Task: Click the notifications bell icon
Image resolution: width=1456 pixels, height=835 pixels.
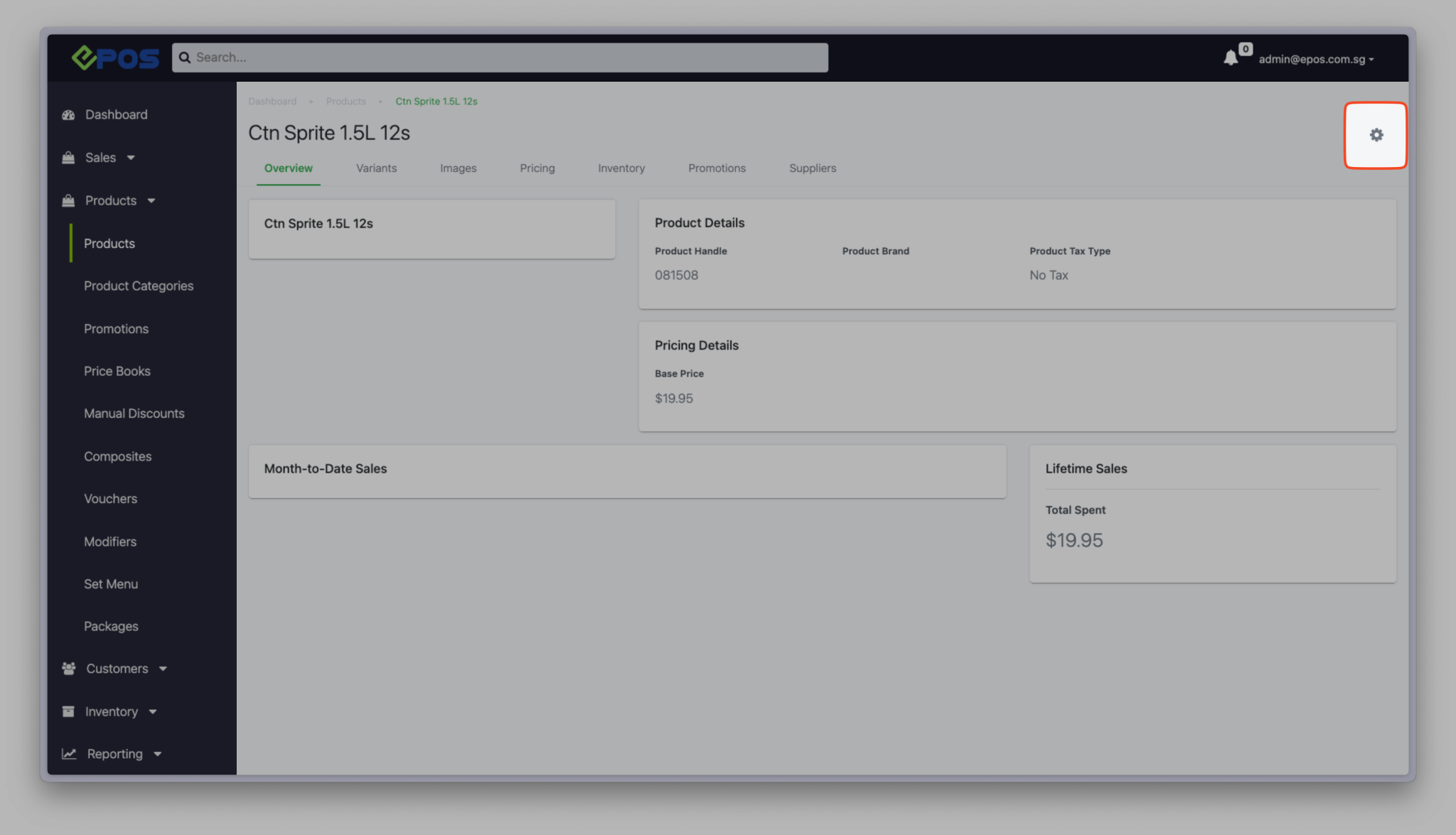Action: (1231, 58)
